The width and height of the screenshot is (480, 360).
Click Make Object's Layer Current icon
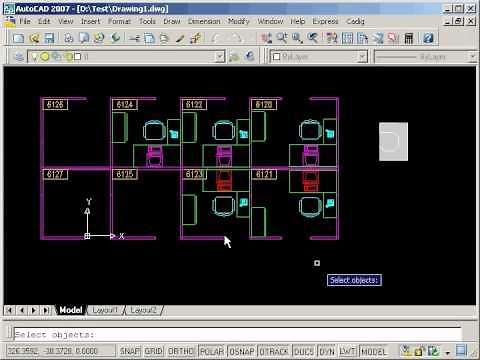point(234,57)
